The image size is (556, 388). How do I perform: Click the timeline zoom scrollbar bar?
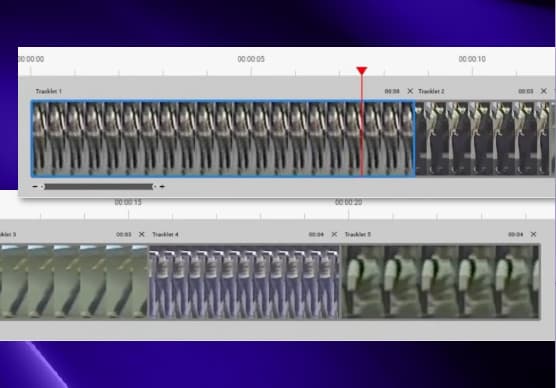click(x=99, y=187)
